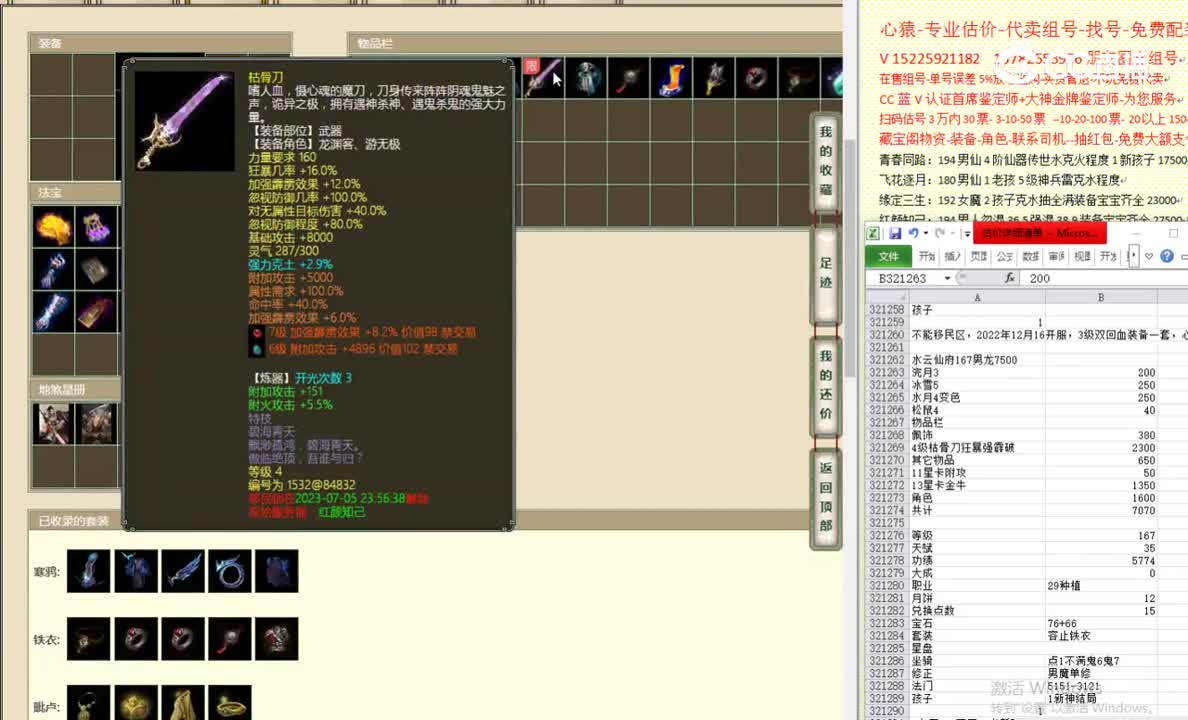
Task: Click the Excel Save icon
Action: (895, 234)
